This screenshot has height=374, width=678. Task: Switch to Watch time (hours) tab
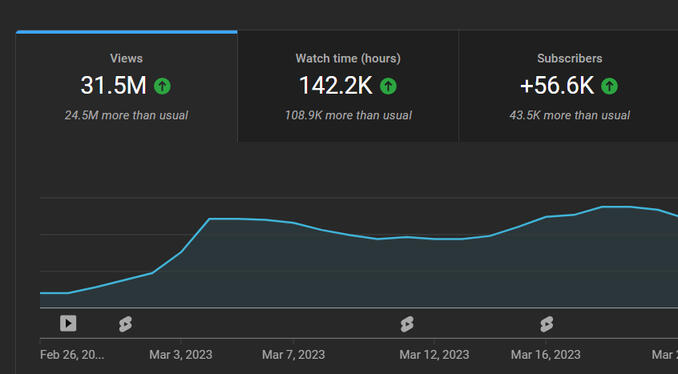pos(348,86)
